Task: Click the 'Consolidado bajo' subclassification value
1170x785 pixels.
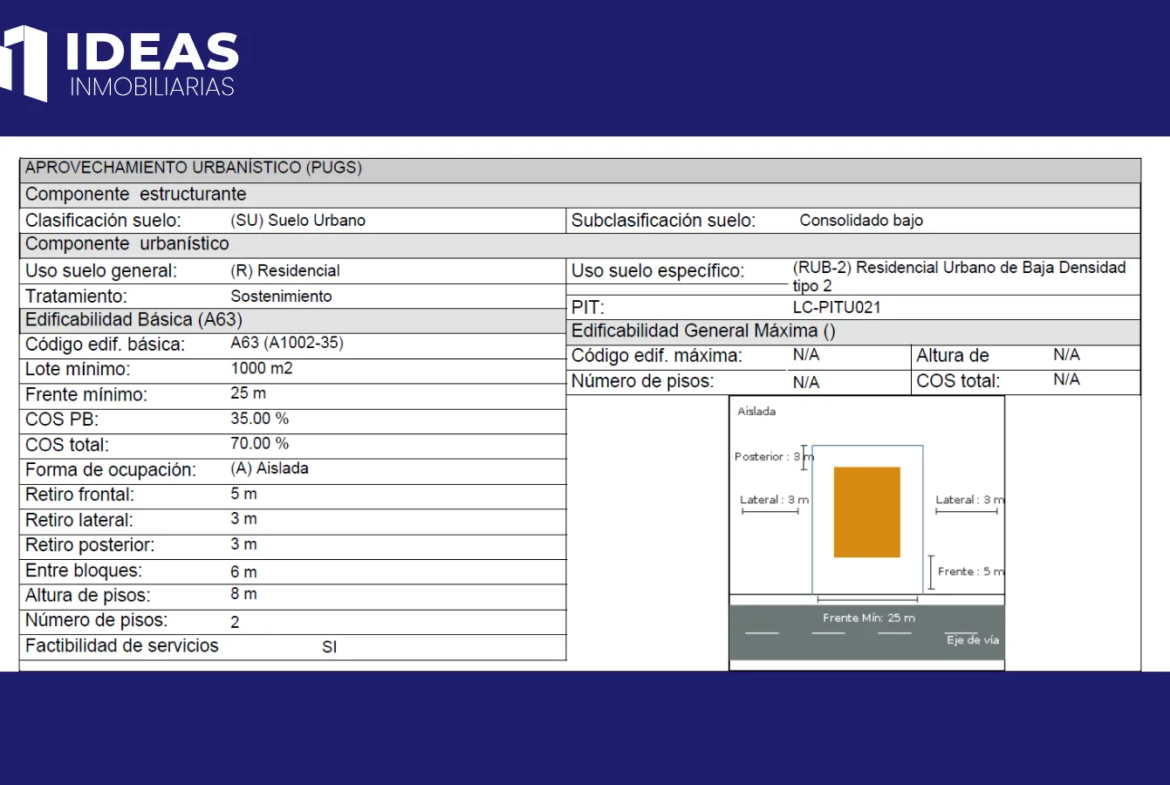Action: tap(861, 220)
